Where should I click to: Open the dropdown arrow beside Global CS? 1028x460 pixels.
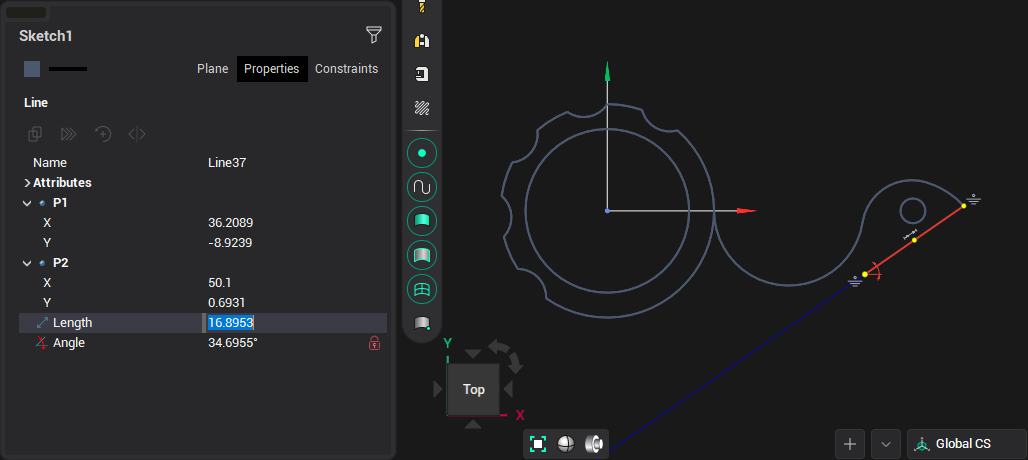(x=886, y=444)
